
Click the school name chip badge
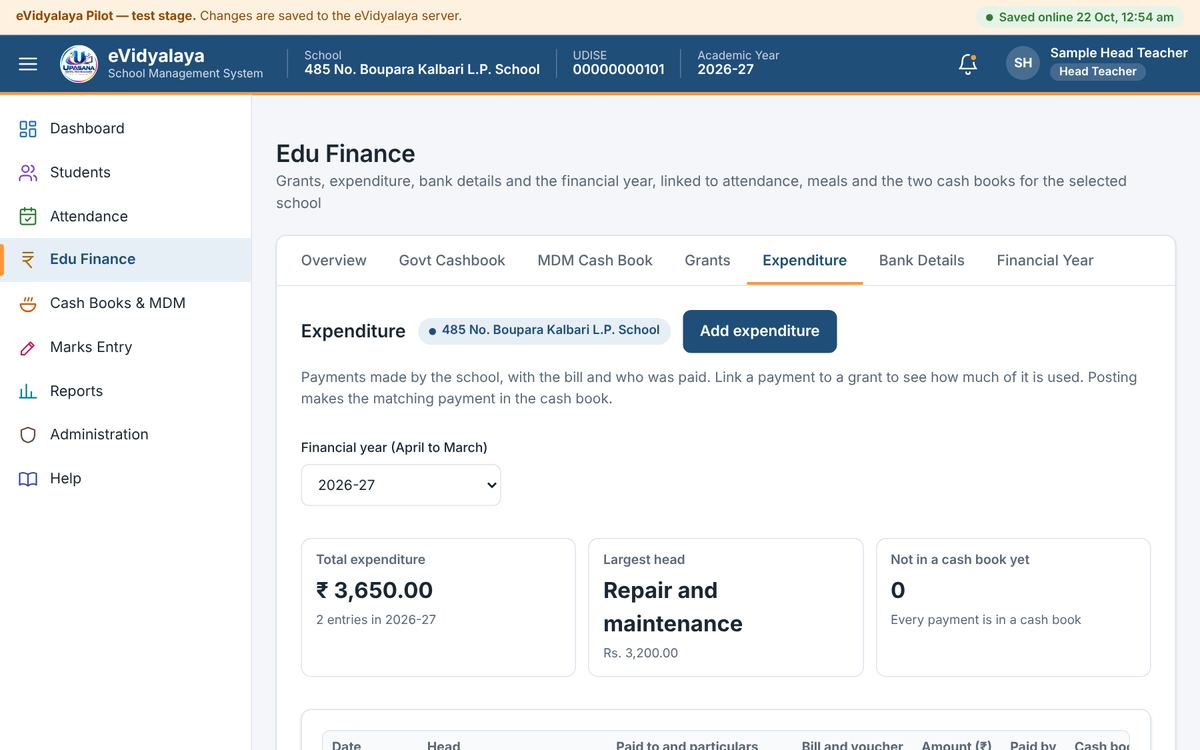click(x=544, y=331)
